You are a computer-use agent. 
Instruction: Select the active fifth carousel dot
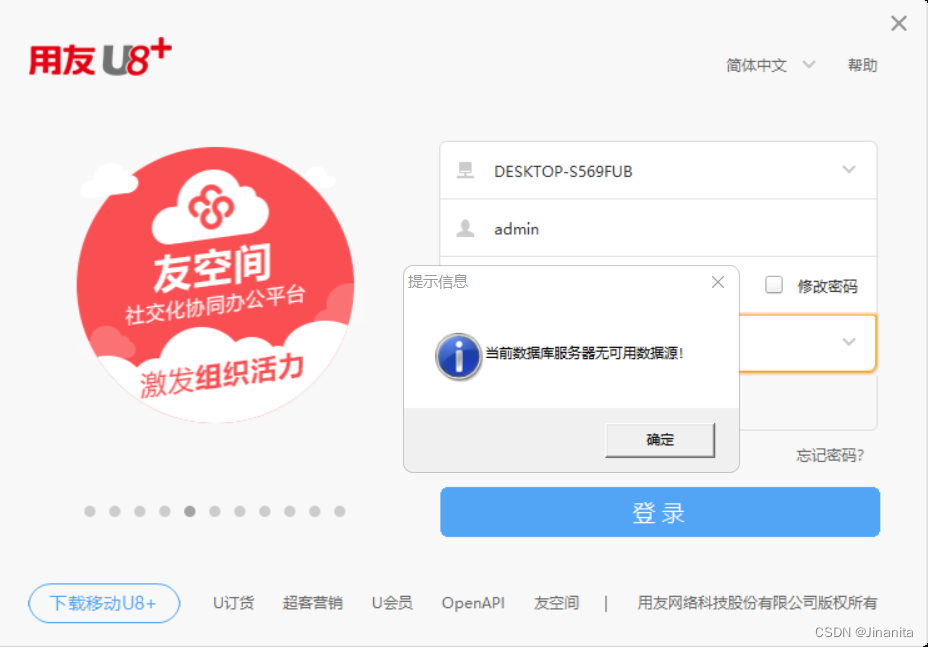[x=189, y=511]
